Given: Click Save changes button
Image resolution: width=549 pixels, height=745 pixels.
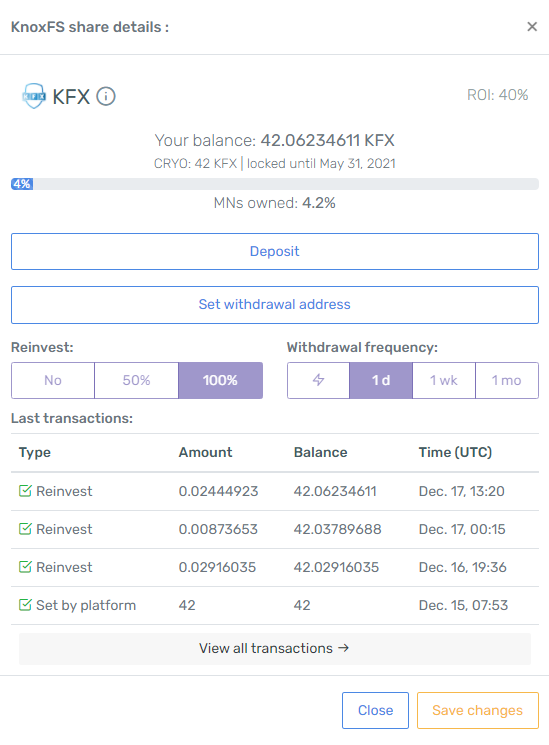Looking at the screenshot, I should click(478, 710).
